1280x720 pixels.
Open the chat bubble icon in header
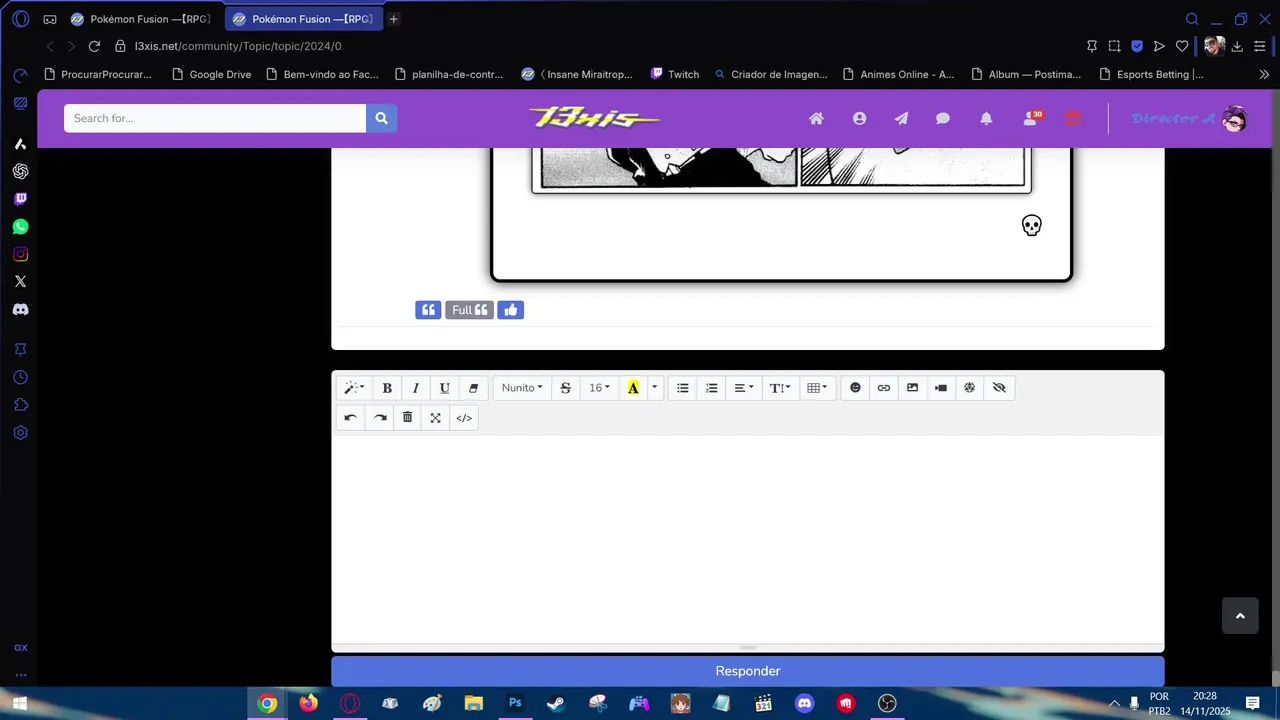[943, 118]
